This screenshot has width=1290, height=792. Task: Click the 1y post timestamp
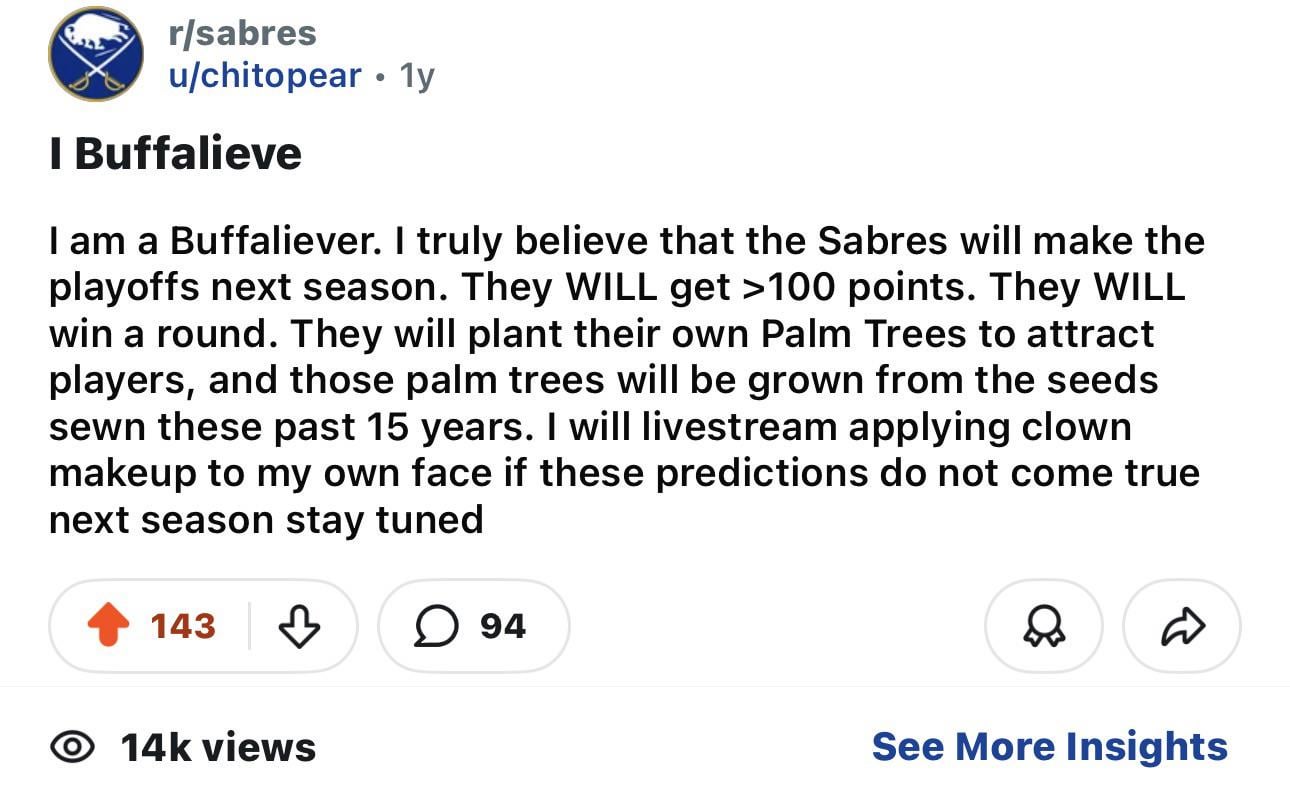417,75
